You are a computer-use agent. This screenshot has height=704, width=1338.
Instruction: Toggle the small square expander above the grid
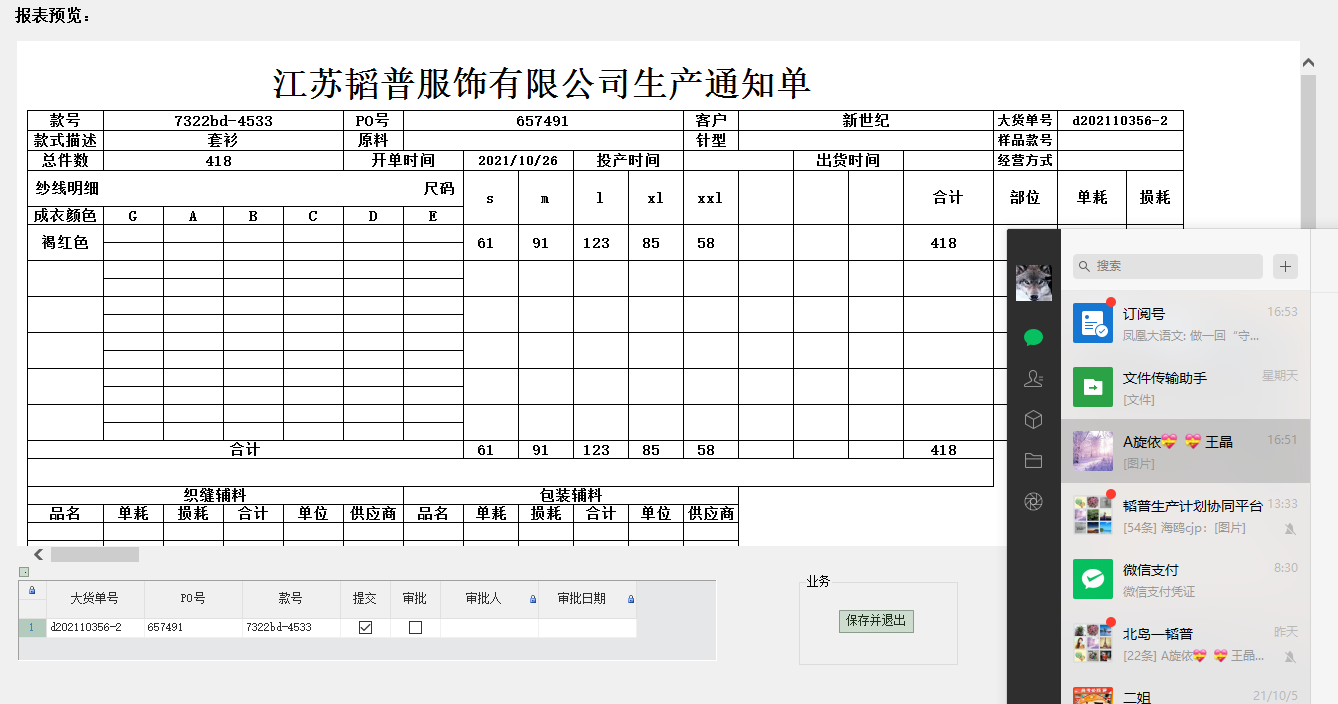(x=24, y=572)
